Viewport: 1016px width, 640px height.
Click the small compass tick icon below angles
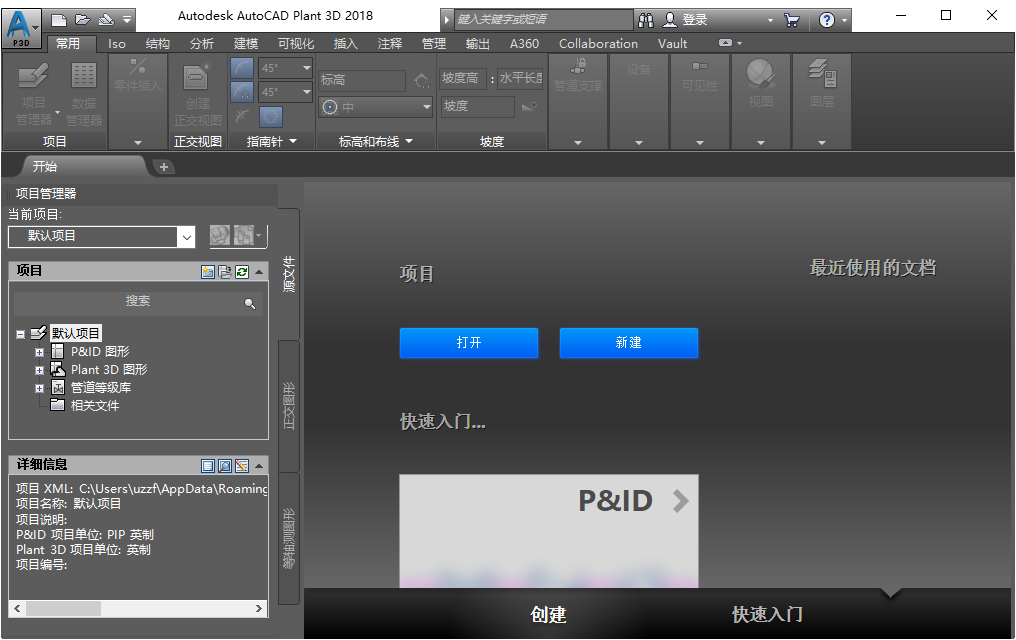[x=242, y=117]
